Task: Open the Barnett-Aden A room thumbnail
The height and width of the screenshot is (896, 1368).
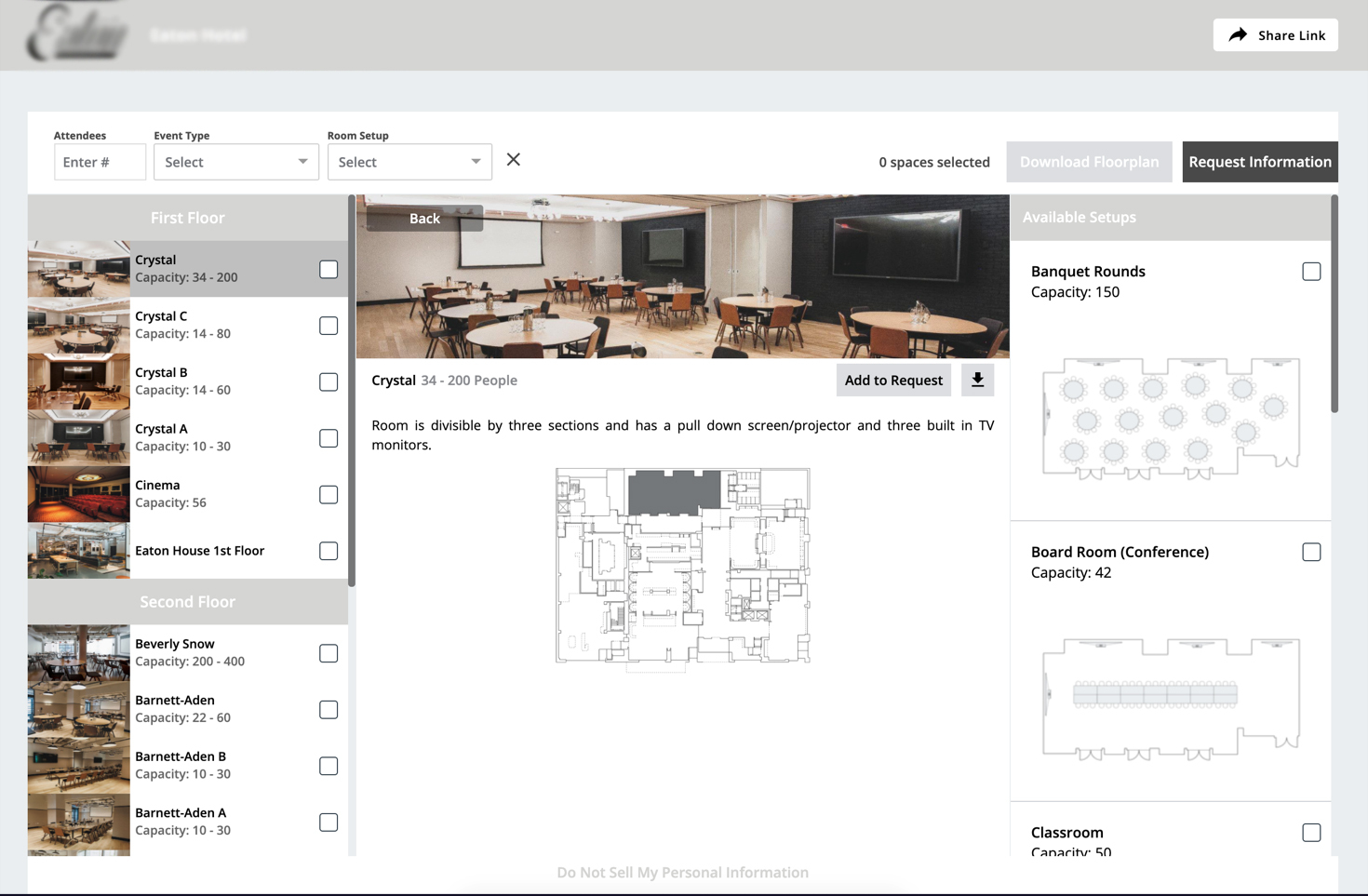Action: (79, 822)
